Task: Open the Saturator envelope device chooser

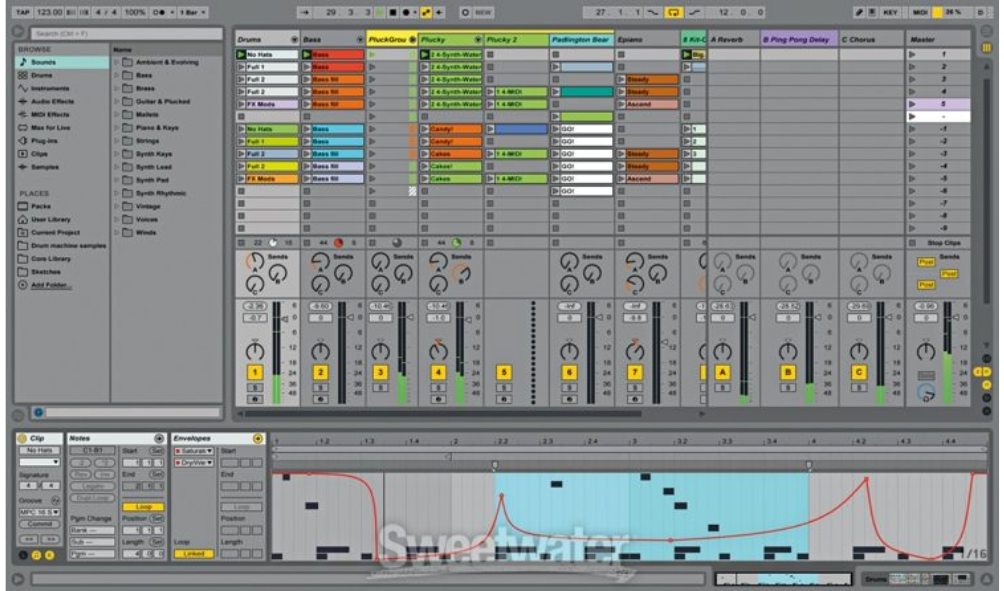Action: coord(194,451)
